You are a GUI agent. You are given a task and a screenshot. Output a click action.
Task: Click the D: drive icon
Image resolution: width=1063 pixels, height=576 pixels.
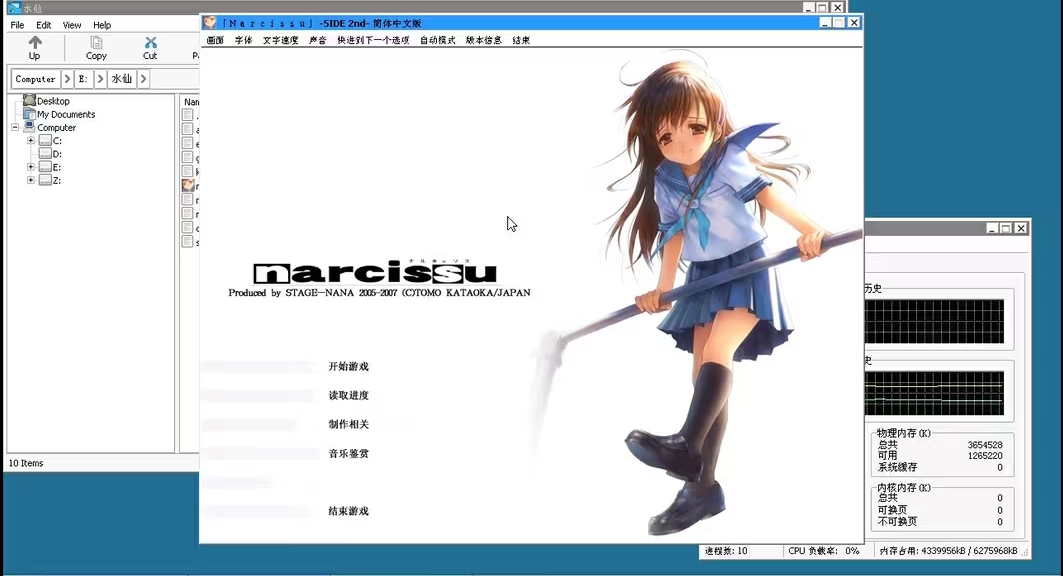click(x=45, y=154)
